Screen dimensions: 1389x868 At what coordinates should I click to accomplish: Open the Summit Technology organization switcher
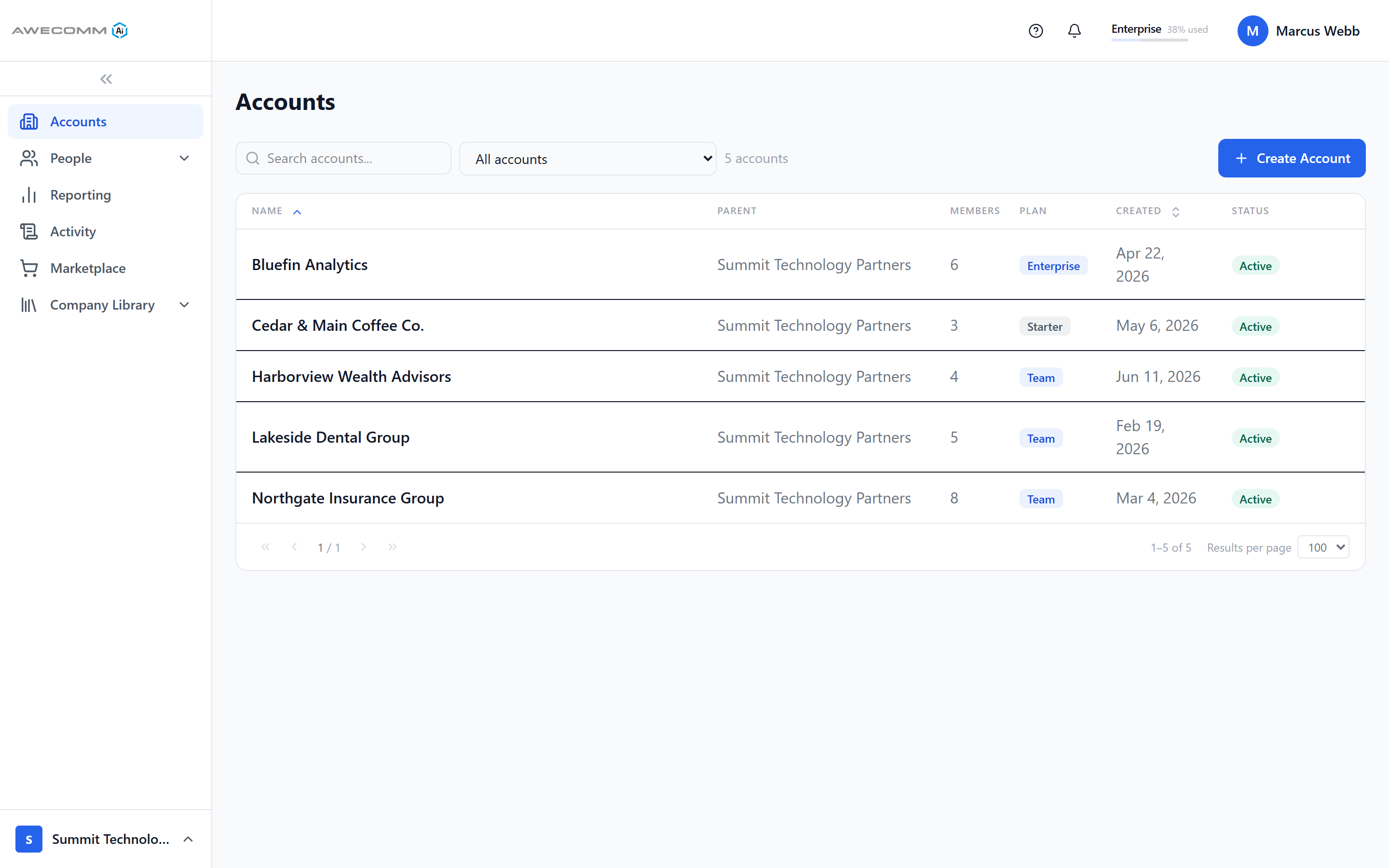pos(106,839)
